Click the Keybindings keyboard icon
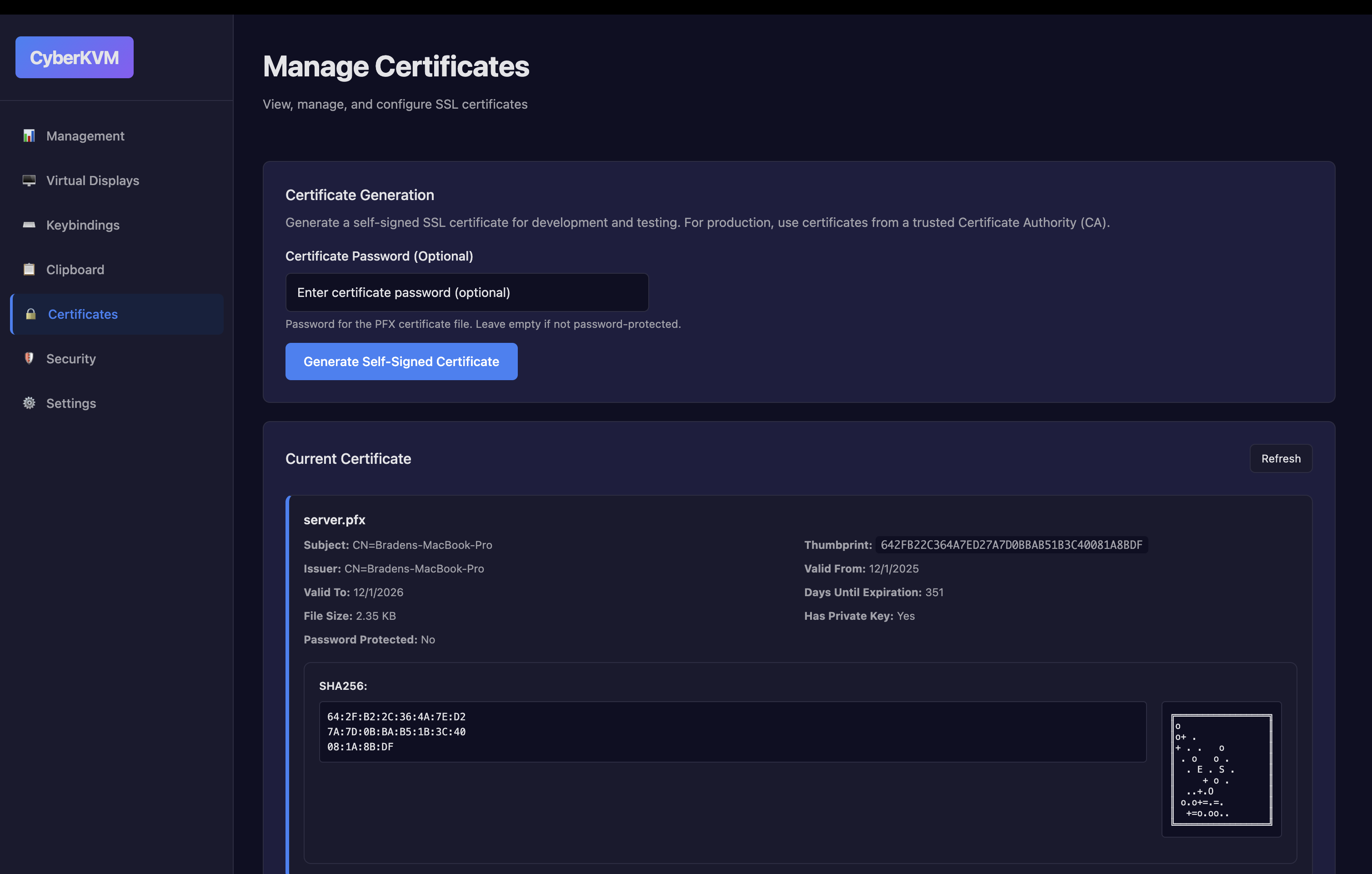Viewport: 1372px width, 874px height. pyautogui.click(x=29, y=225)
